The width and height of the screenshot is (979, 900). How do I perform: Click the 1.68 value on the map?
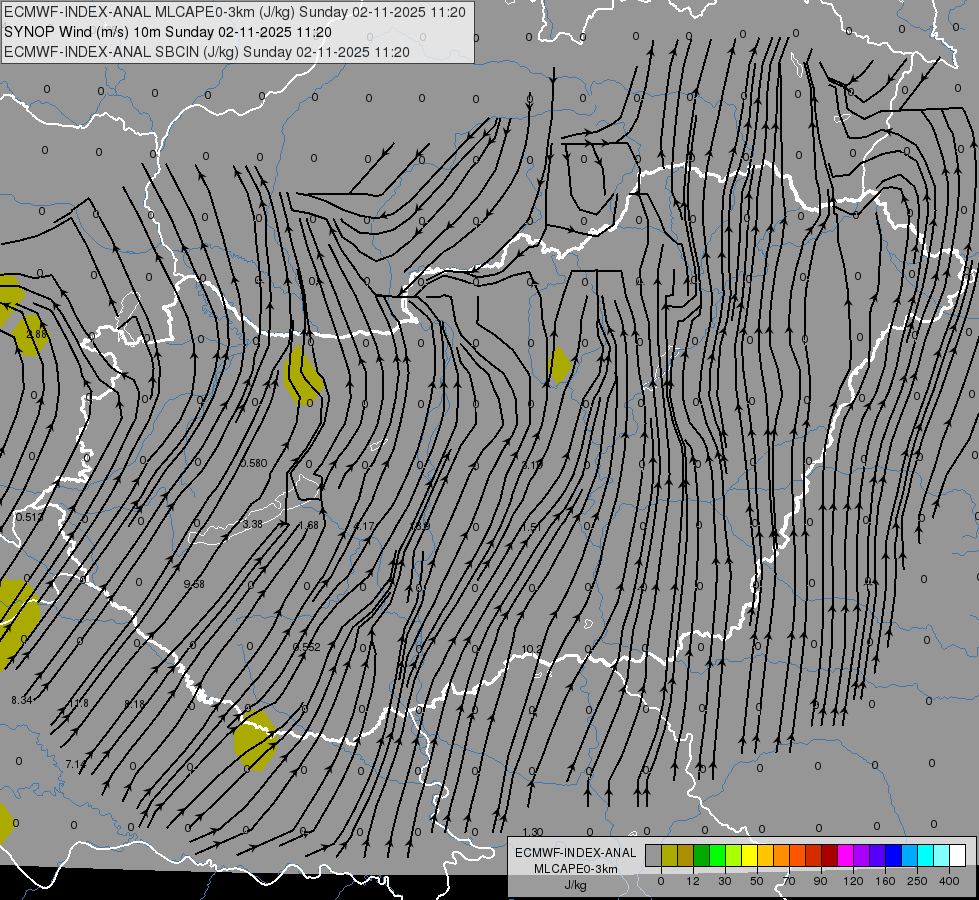click(x=308, y=525)
